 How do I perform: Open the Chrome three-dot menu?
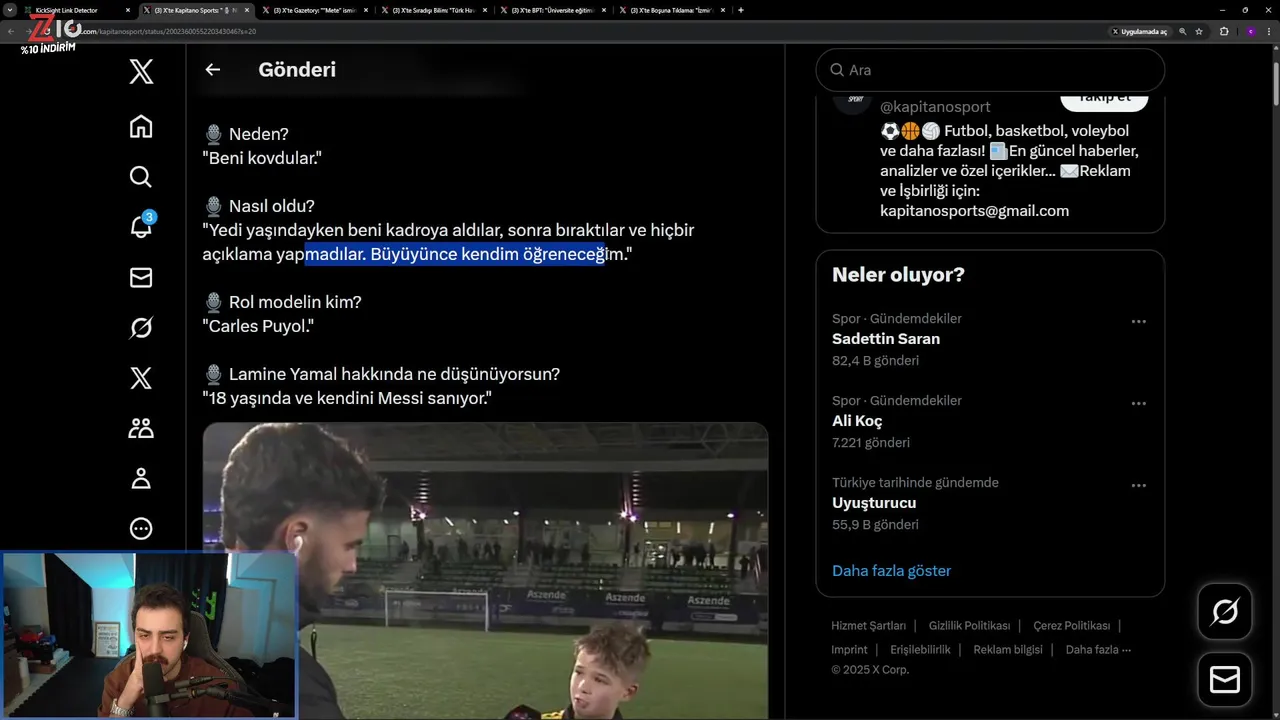(1269, 31)
